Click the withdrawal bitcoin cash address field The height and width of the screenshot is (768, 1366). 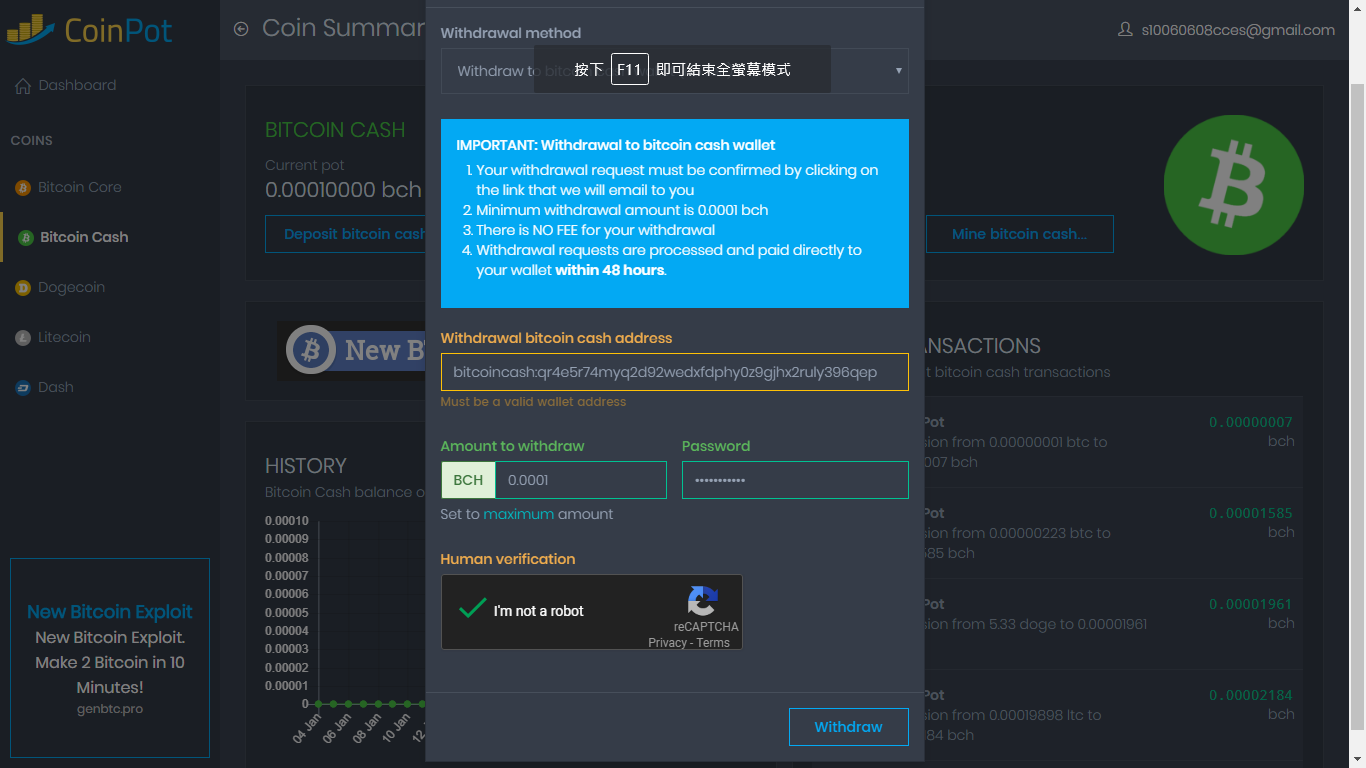tap(674, 372)
